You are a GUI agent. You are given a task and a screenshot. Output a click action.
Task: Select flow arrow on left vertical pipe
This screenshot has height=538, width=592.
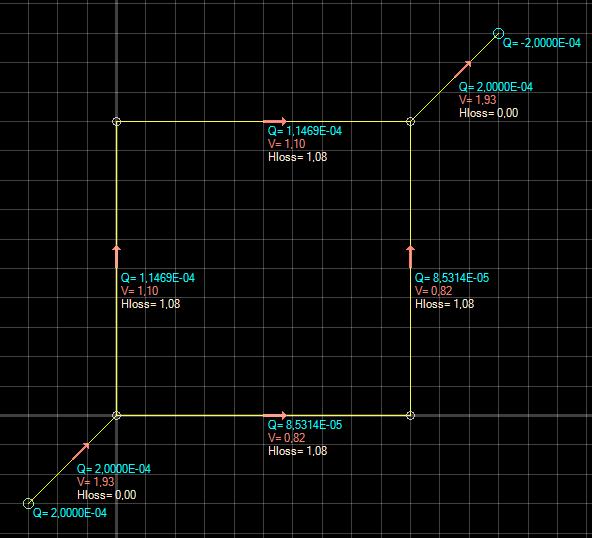[117, 257]
